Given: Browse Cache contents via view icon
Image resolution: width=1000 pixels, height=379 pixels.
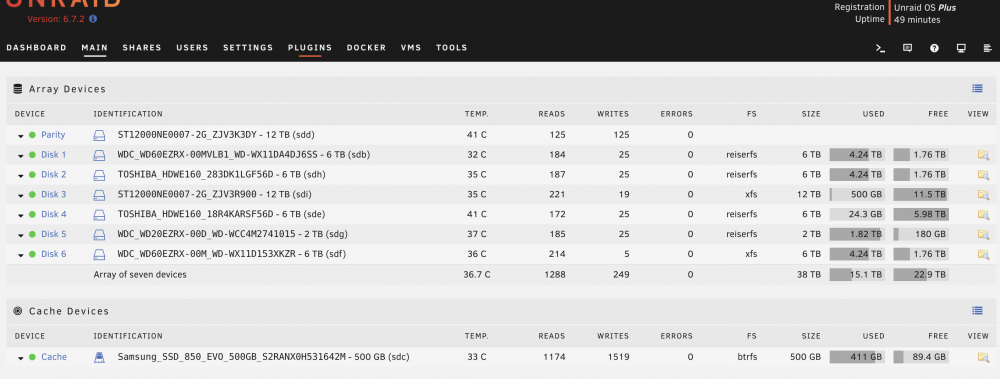Looking at the screenshot, I should [983, 357].
